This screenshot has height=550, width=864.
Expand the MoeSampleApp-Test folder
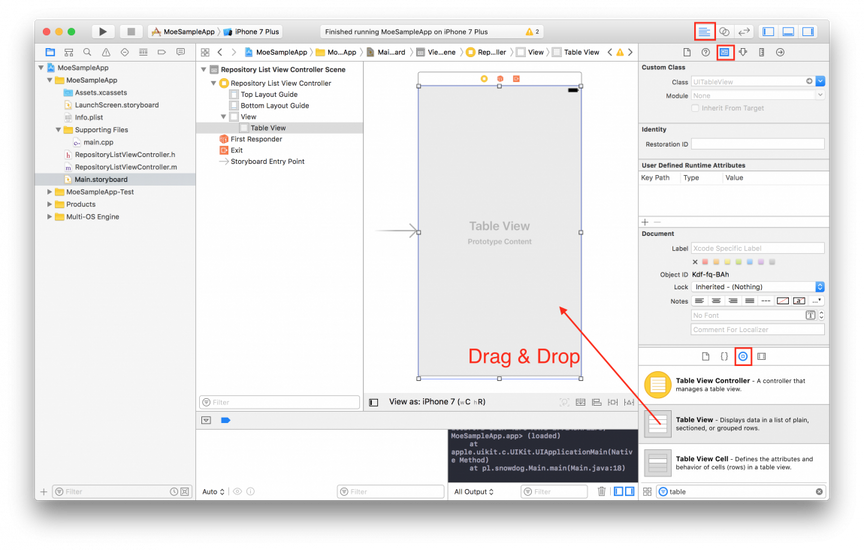click(x=50, y=192)
